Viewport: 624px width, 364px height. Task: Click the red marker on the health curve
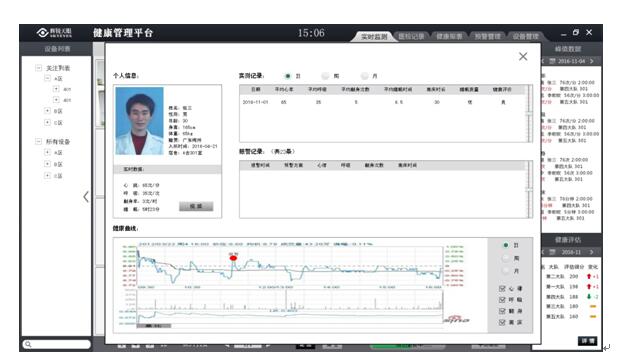point(233,258)
